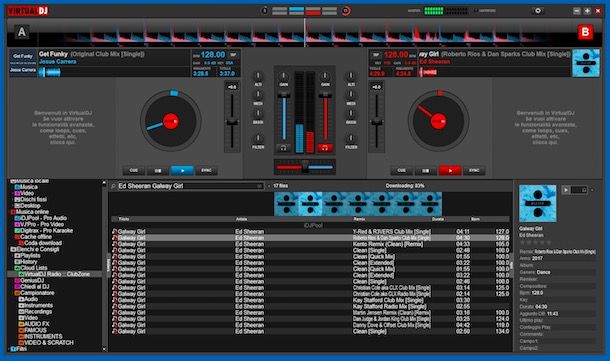Open Dischi fissi folder
610x361 pixels.
pos(30,200)
